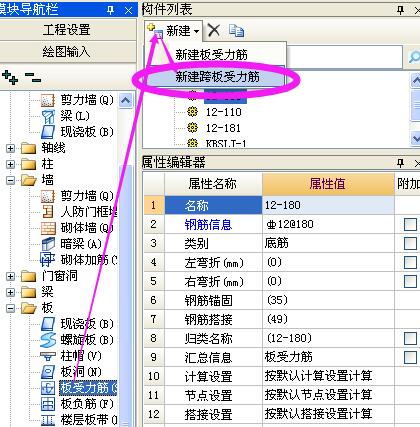Click the 钢筋锚固 value (35)
This screenshot has width=420, height=427.
[328, 300]
